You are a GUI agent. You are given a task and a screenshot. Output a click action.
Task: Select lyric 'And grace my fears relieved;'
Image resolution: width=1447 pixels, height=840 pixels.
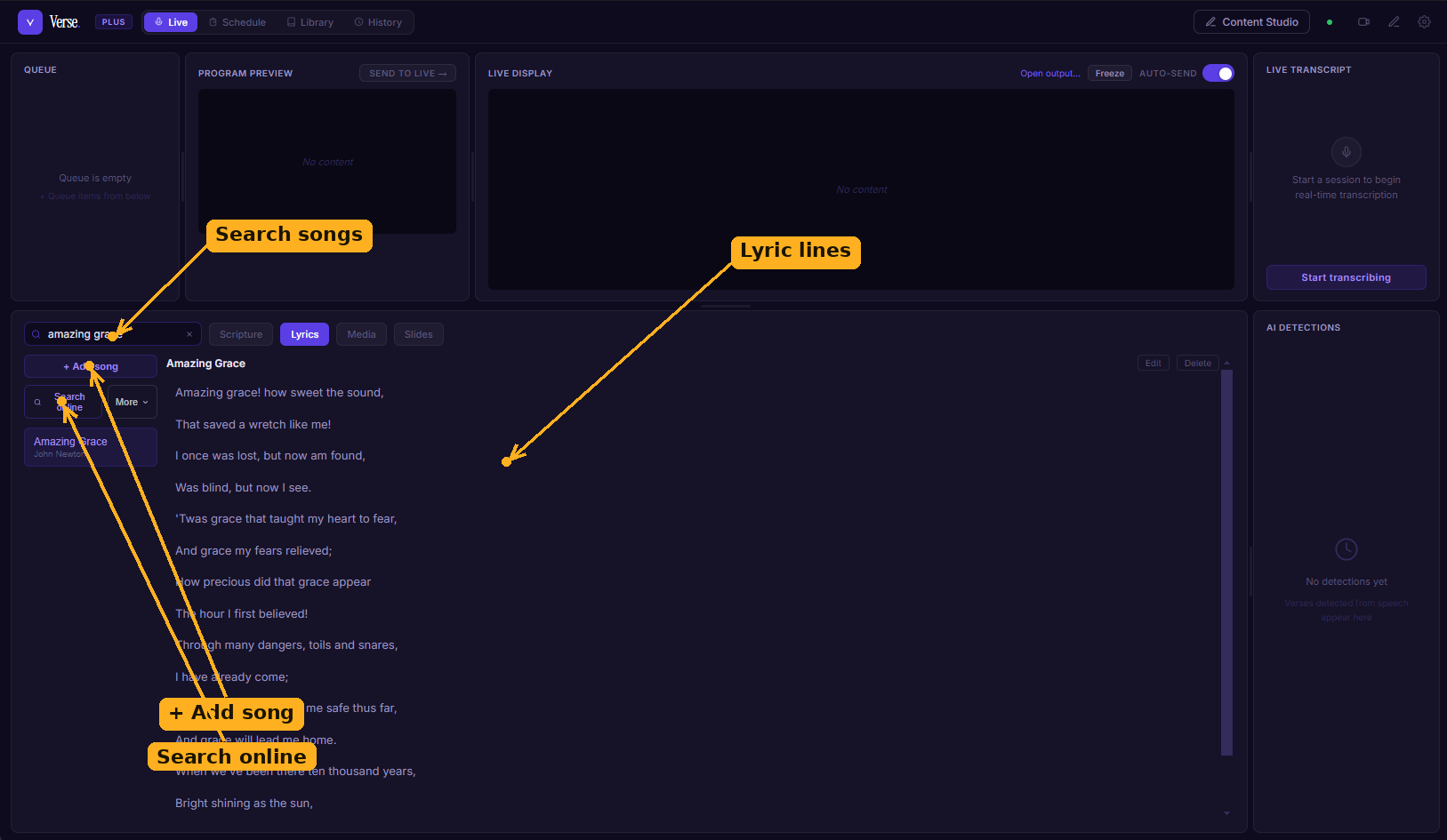tap(253, 551)
